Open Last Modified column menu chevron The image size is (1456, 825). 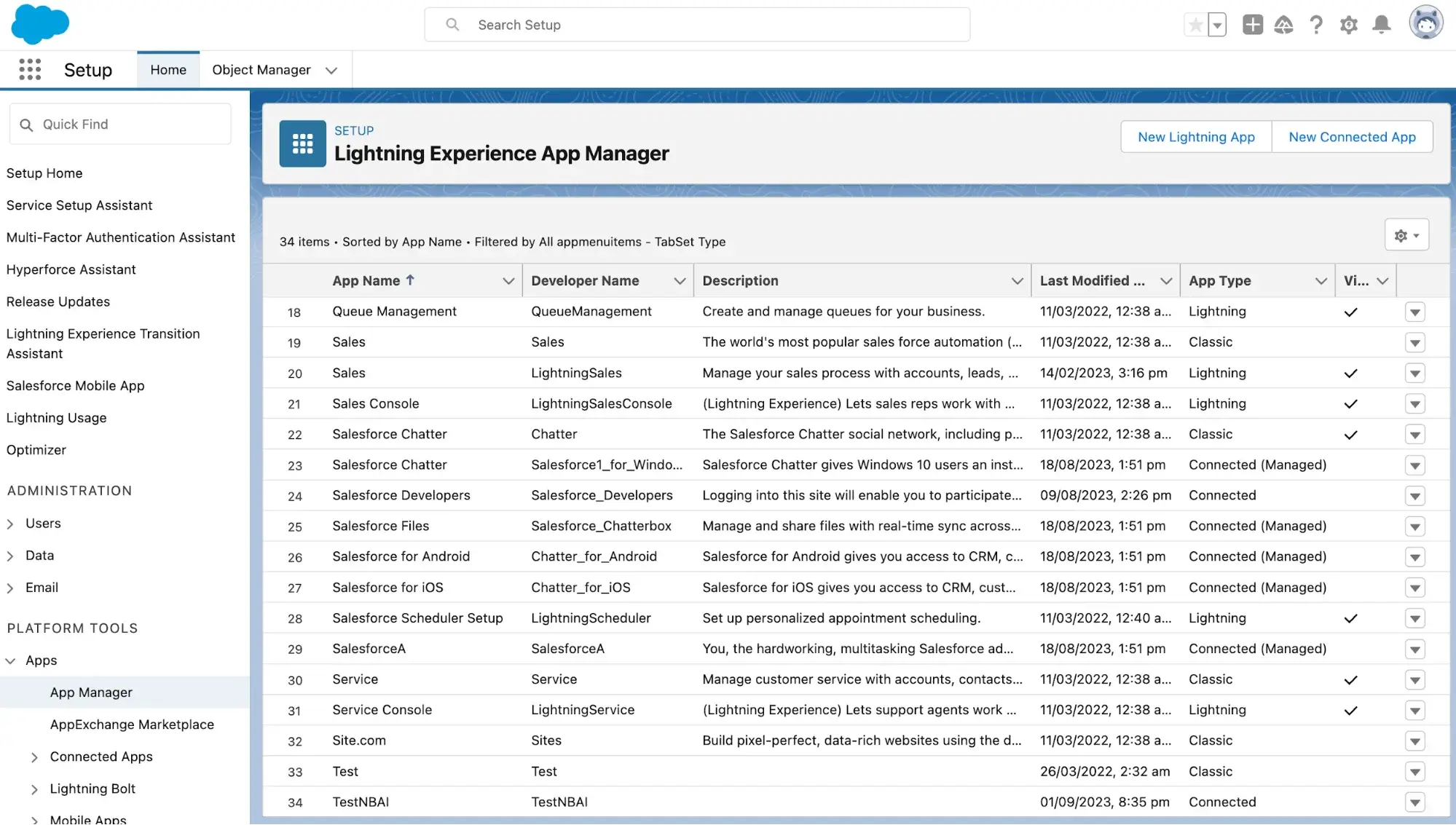pyautogui.click(x=1166, y=281)
